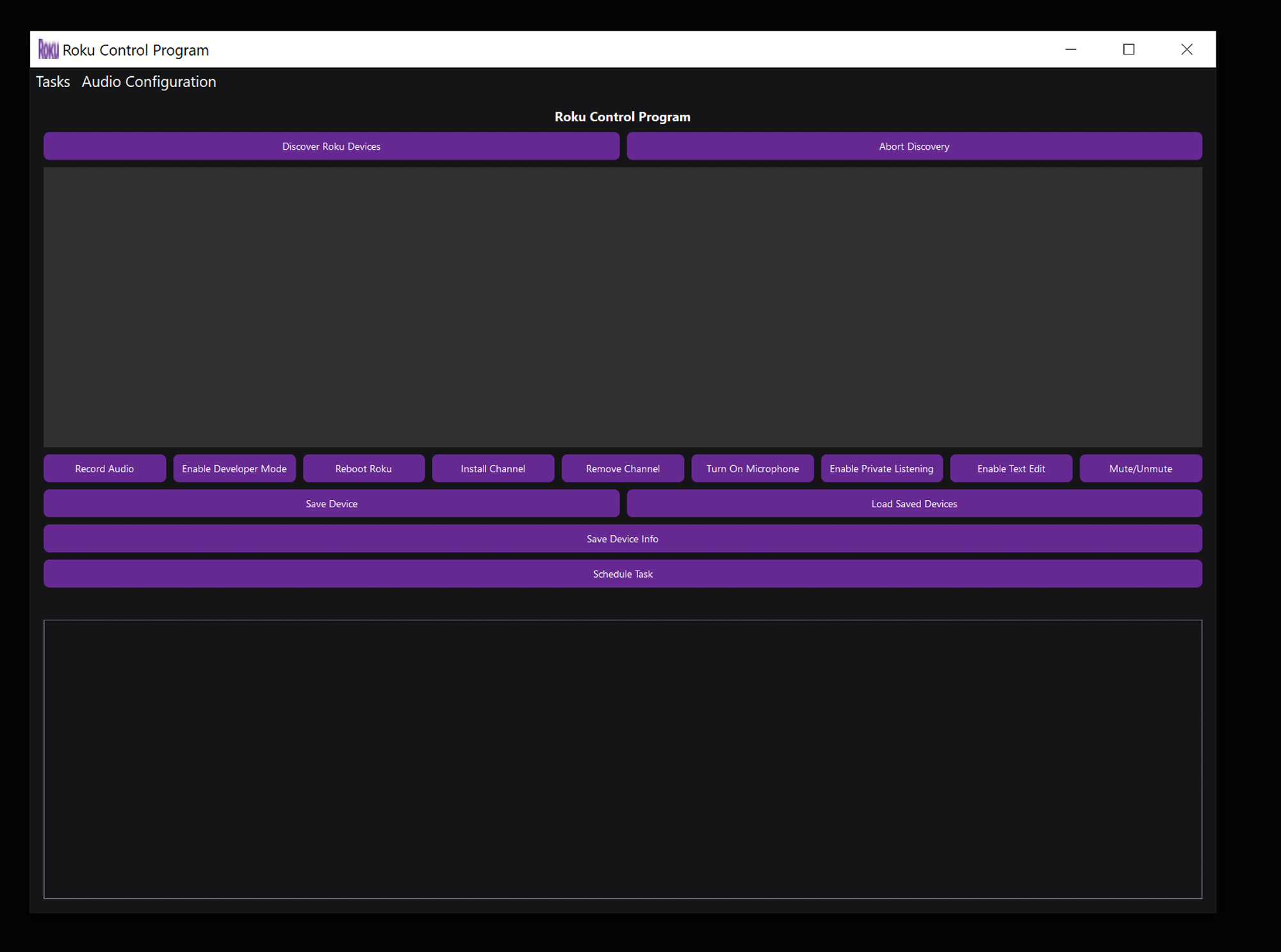The height and width of the screenshot is (952, 1281).
Task: Click Abort Discovery button
Action: 914,146
